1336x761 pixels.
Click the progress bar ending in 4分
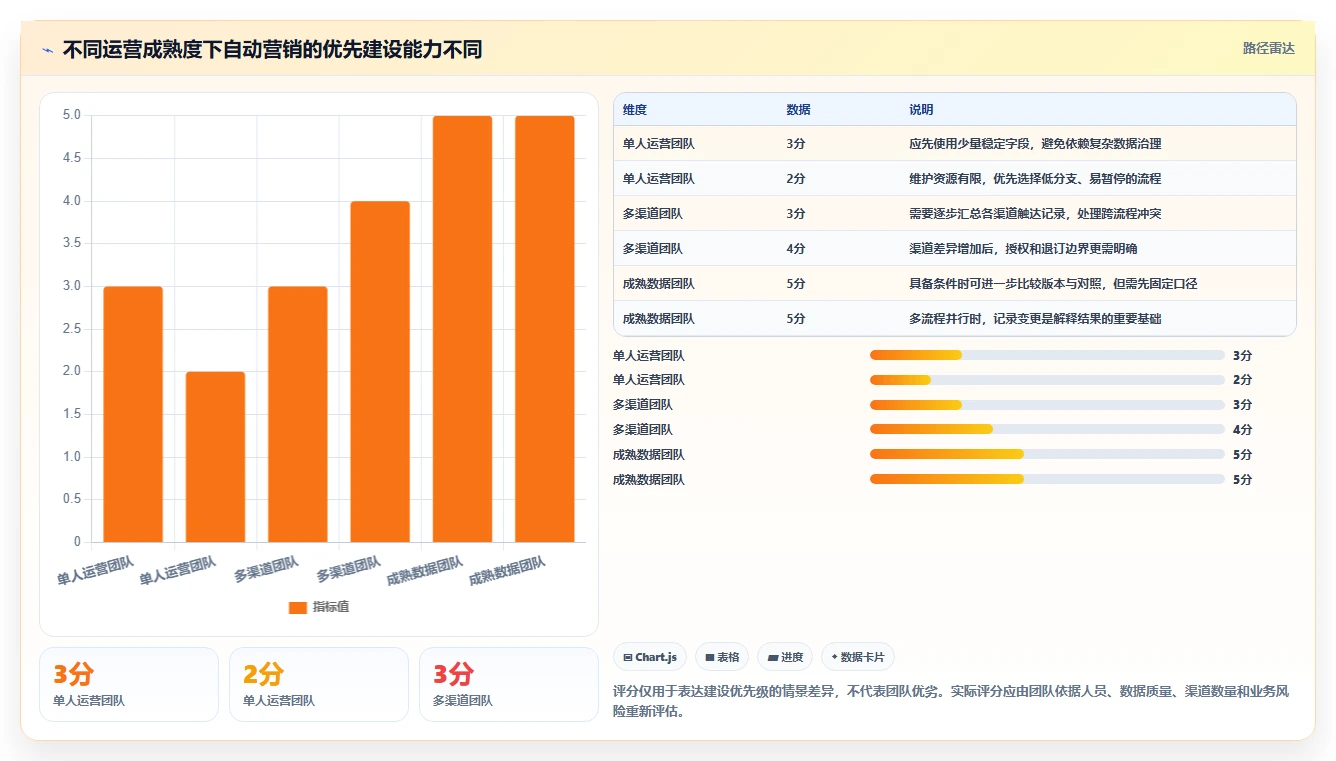(x=1047, y=429)
